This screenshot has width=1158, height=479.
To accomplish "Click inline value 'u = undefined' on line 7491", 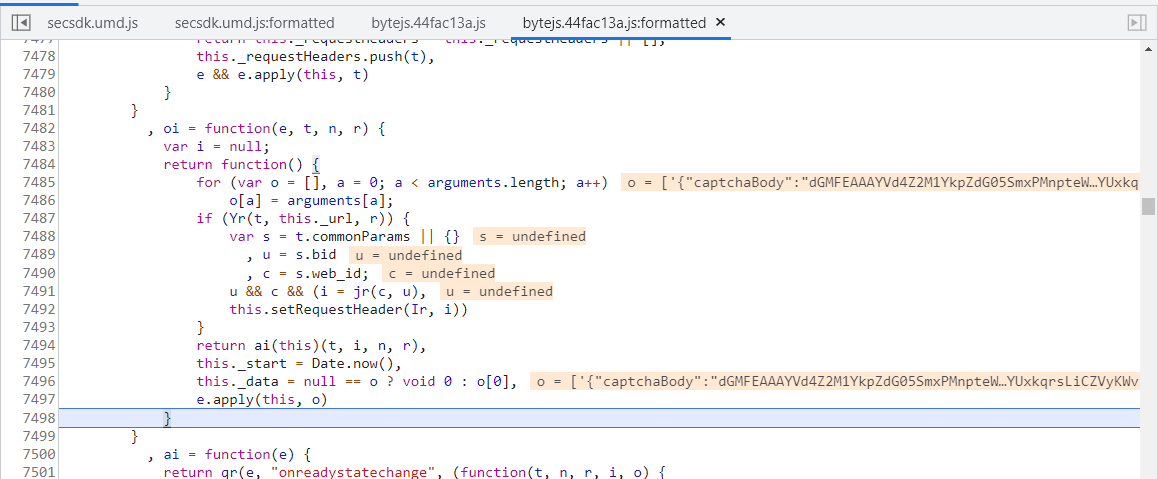I will click(x=496, y=291).
